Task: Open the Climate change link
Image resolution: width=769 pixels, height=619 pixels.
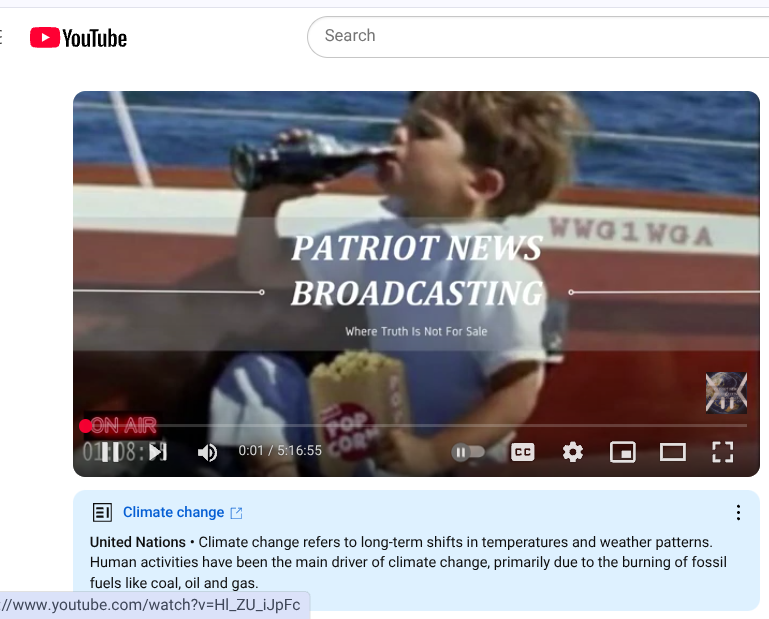Action: [x=174, y=512]
